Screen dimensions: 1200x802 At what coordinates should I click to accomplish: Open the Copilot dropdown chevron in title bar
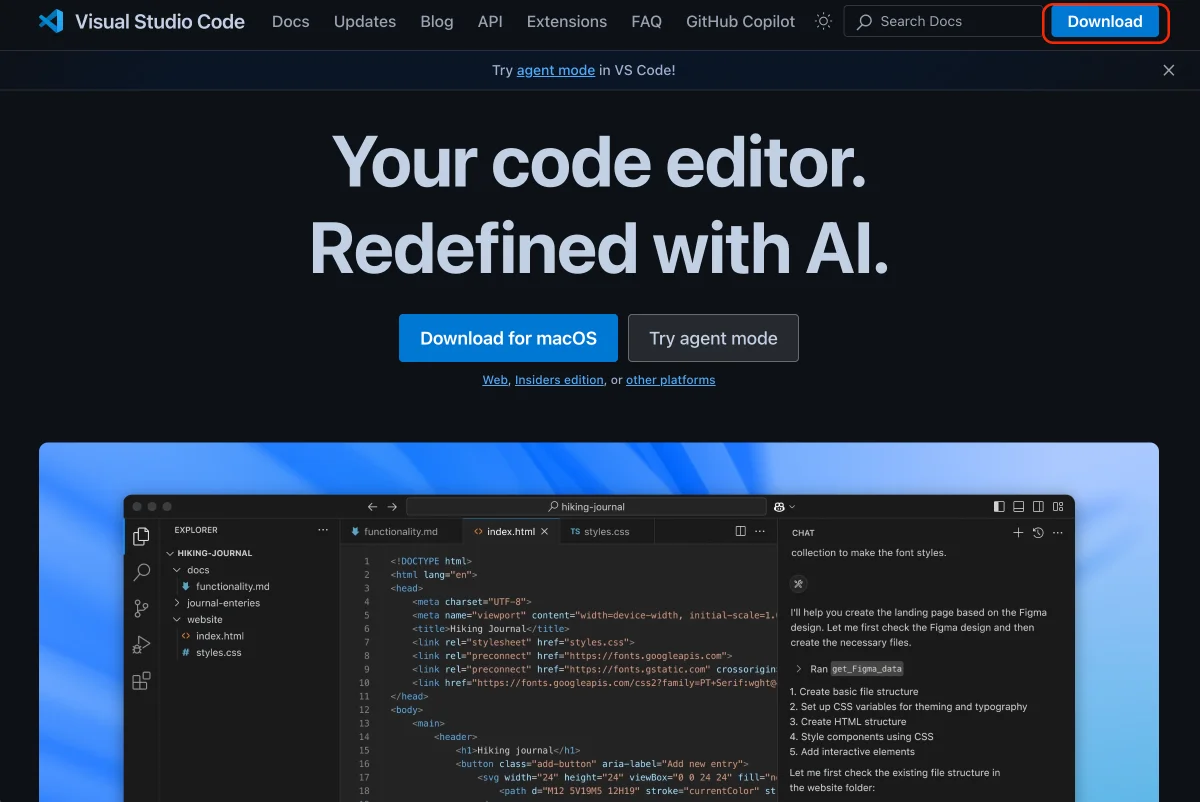click(792, 507)
